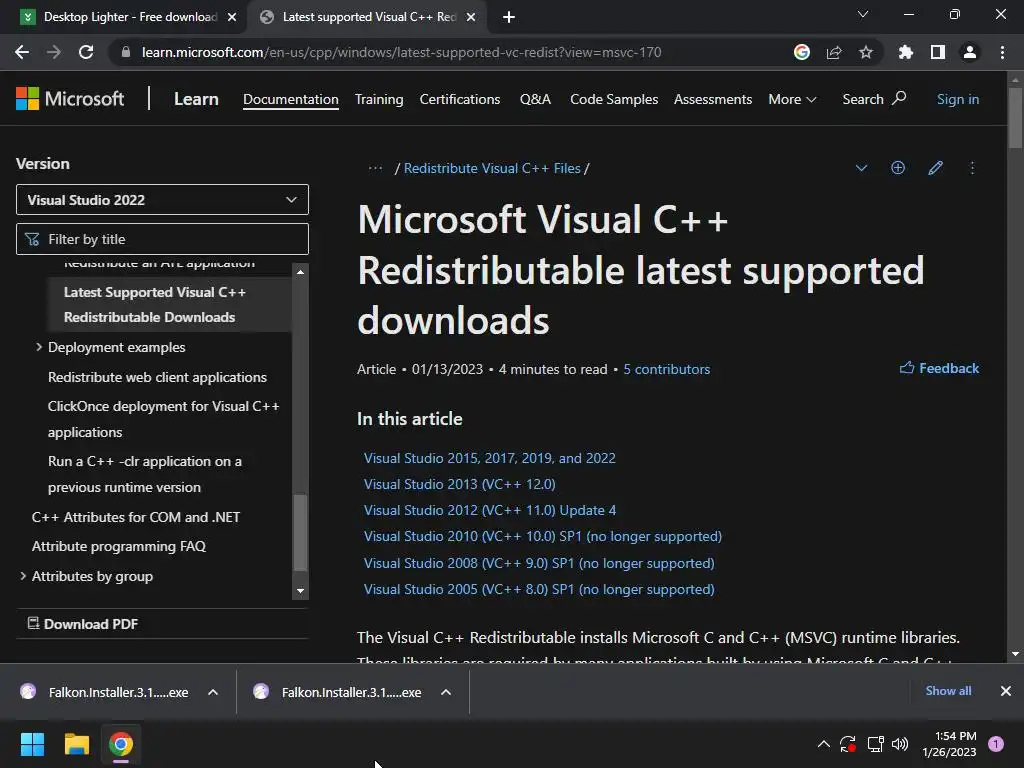The image size is (1024, 768).
Task: Click Download PDF in sidebar
Action: (82, 624)
